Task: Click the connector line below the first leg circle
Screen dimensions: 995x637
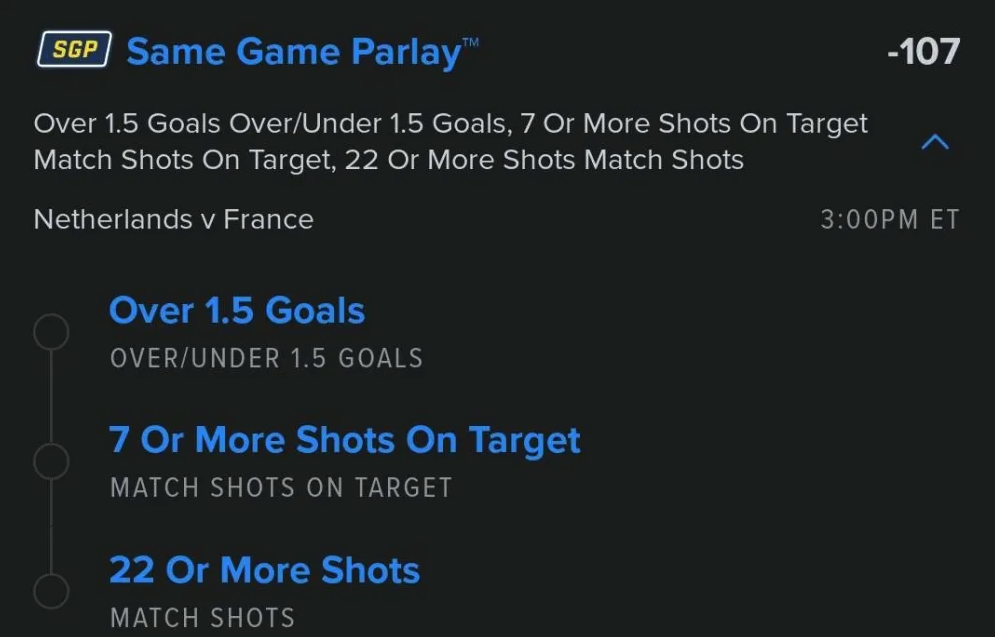Action: 51,397
